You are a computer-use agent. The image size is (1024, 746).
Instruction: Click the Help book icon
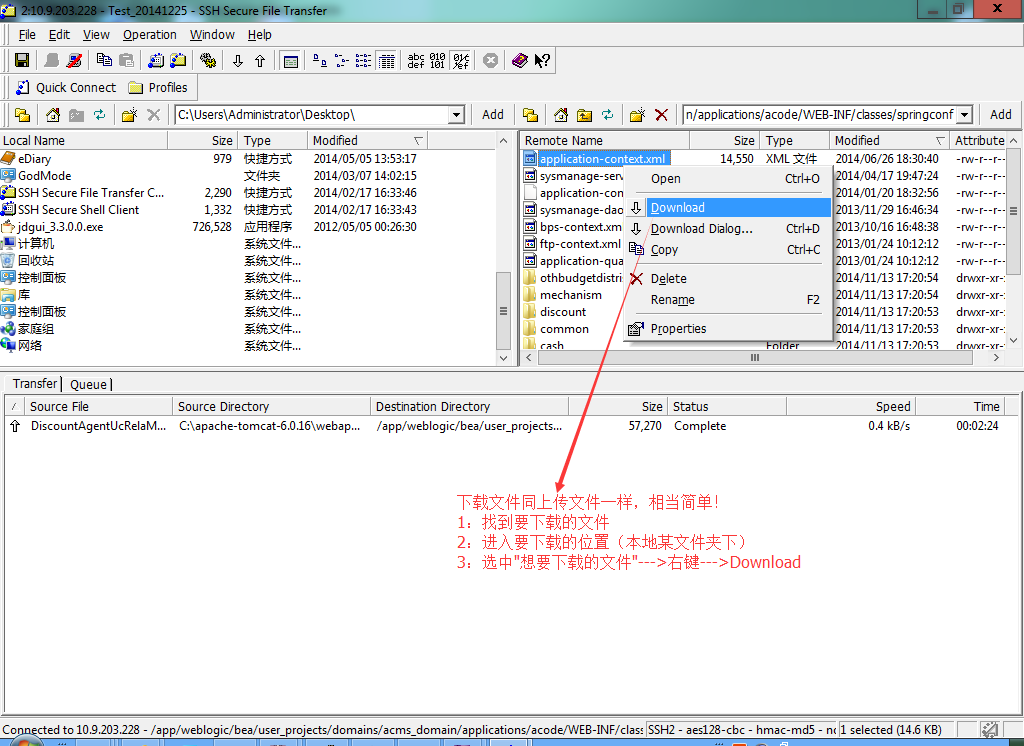(520, 61)
